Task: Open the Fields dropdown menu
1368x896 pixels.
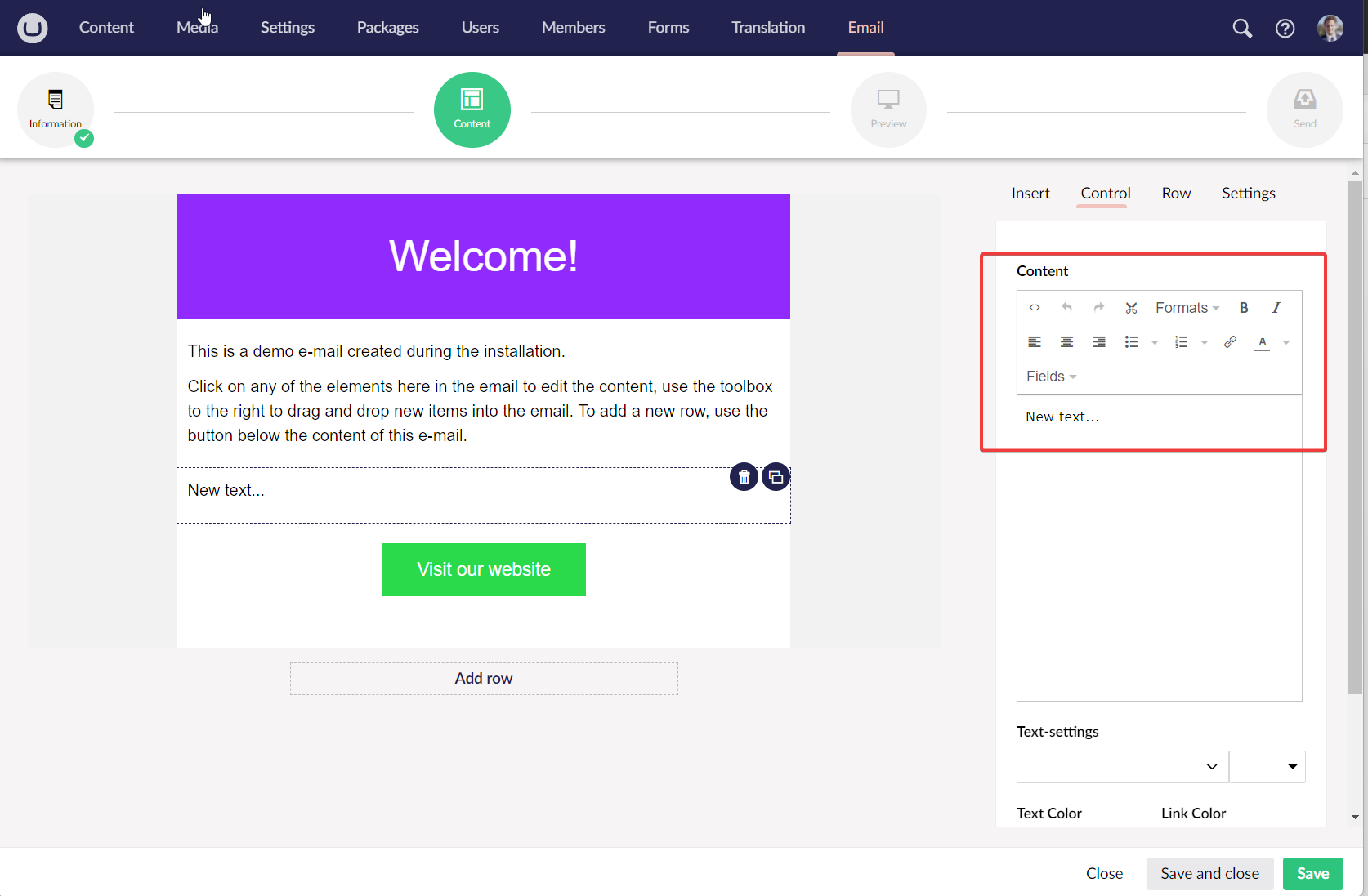Action: (1051, 377)
